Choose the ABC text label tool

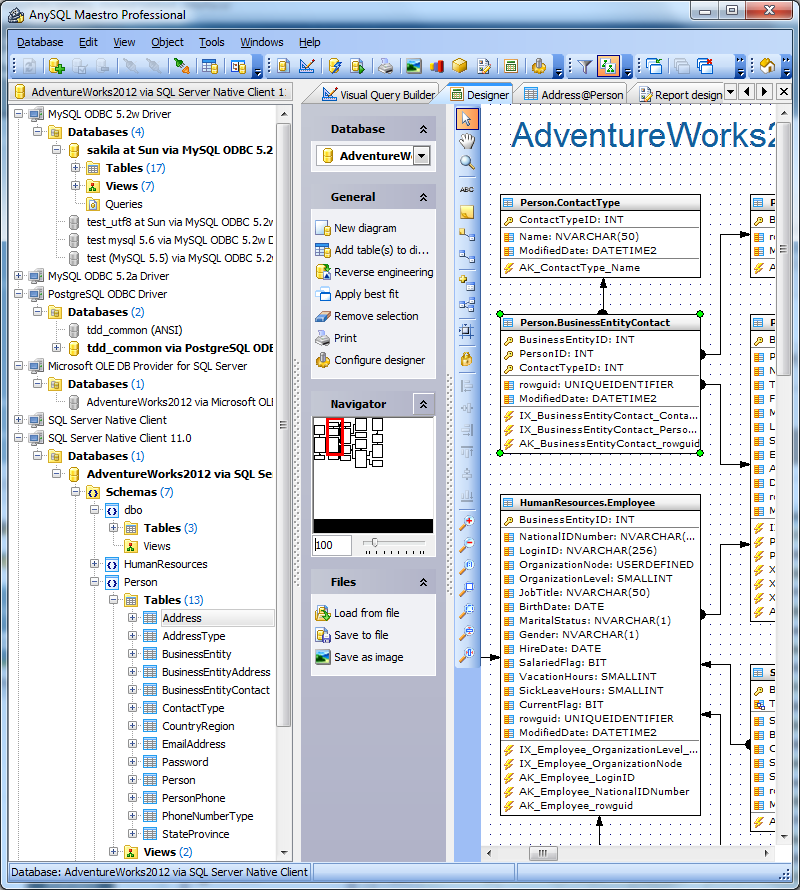(x=466, y=190)
